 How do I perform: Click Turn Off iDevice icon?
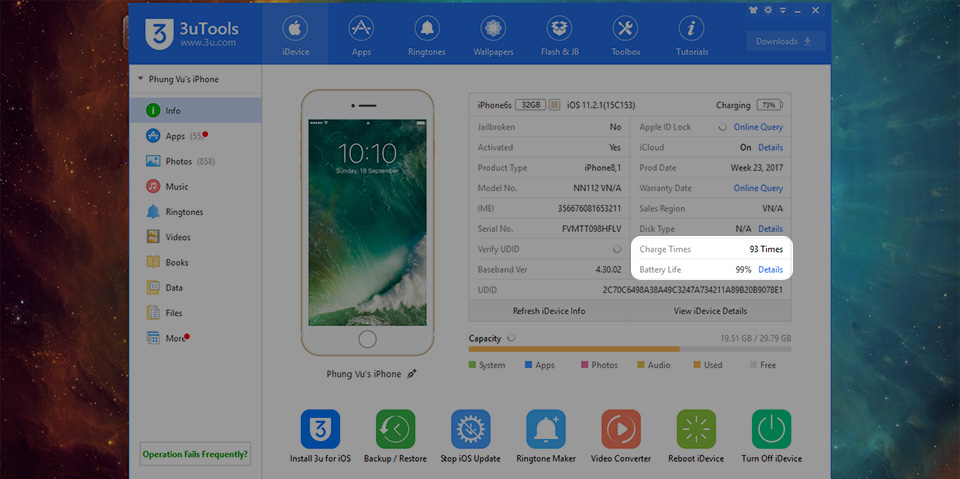coord(771,429)
